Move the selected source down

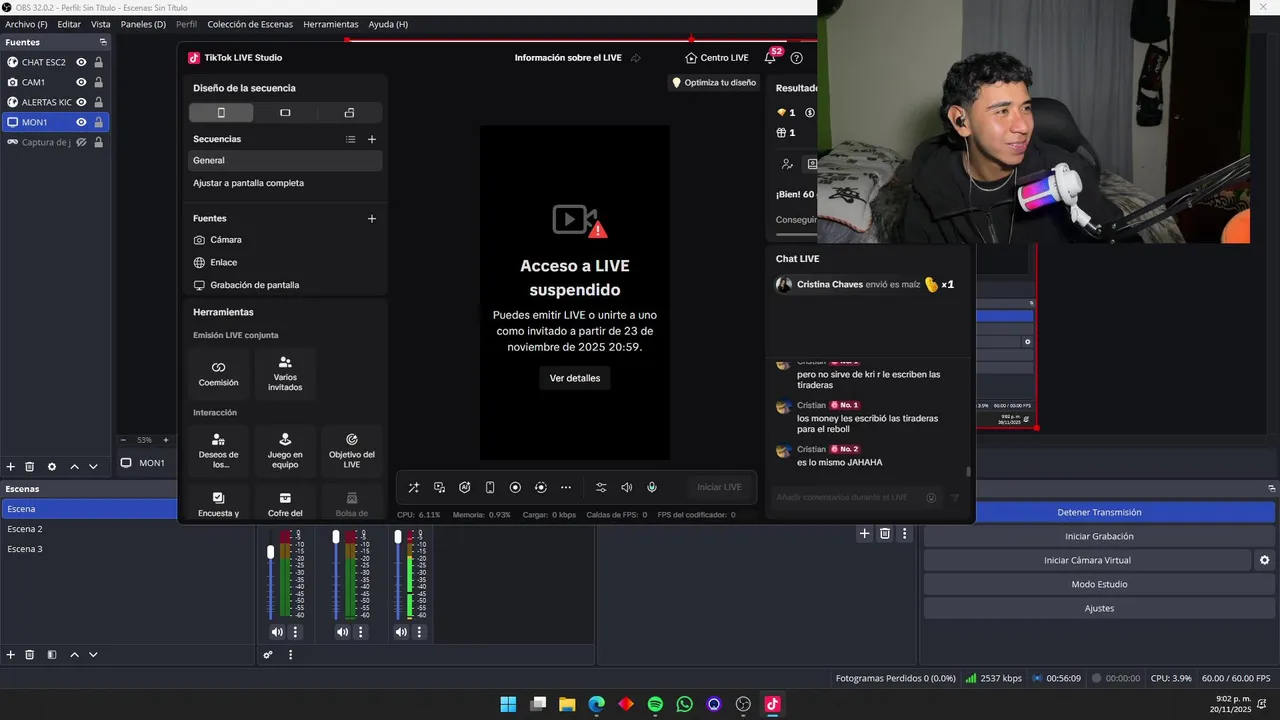93,467
